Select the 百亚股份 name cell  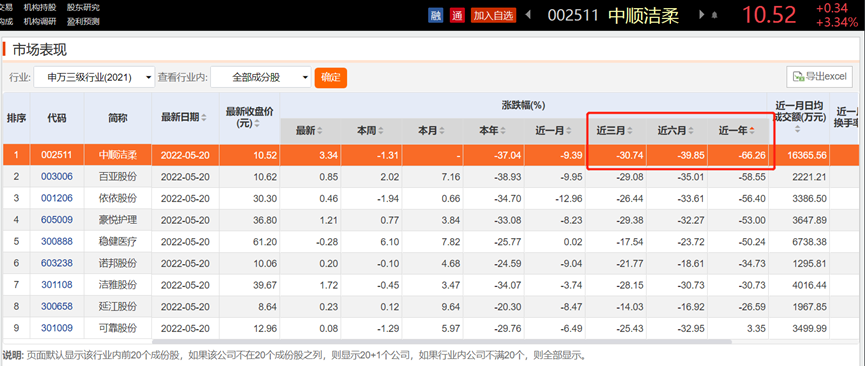pos(118,177)
